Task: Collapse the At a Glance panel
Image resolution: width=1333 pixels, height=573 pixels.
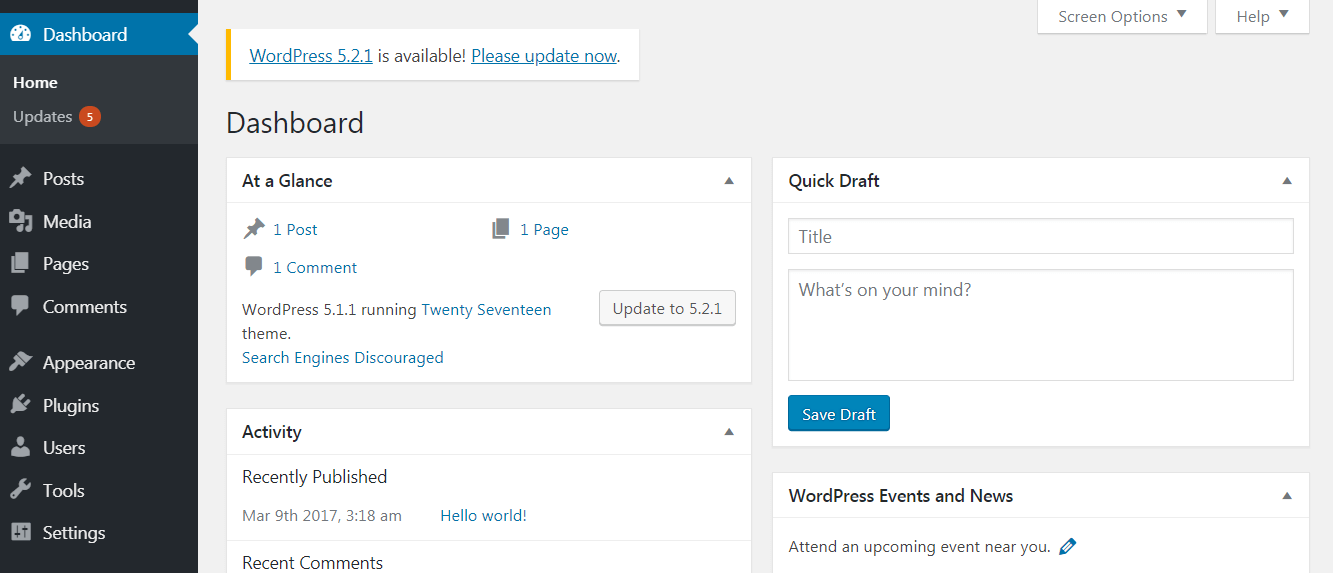Action: click(729, 181)
